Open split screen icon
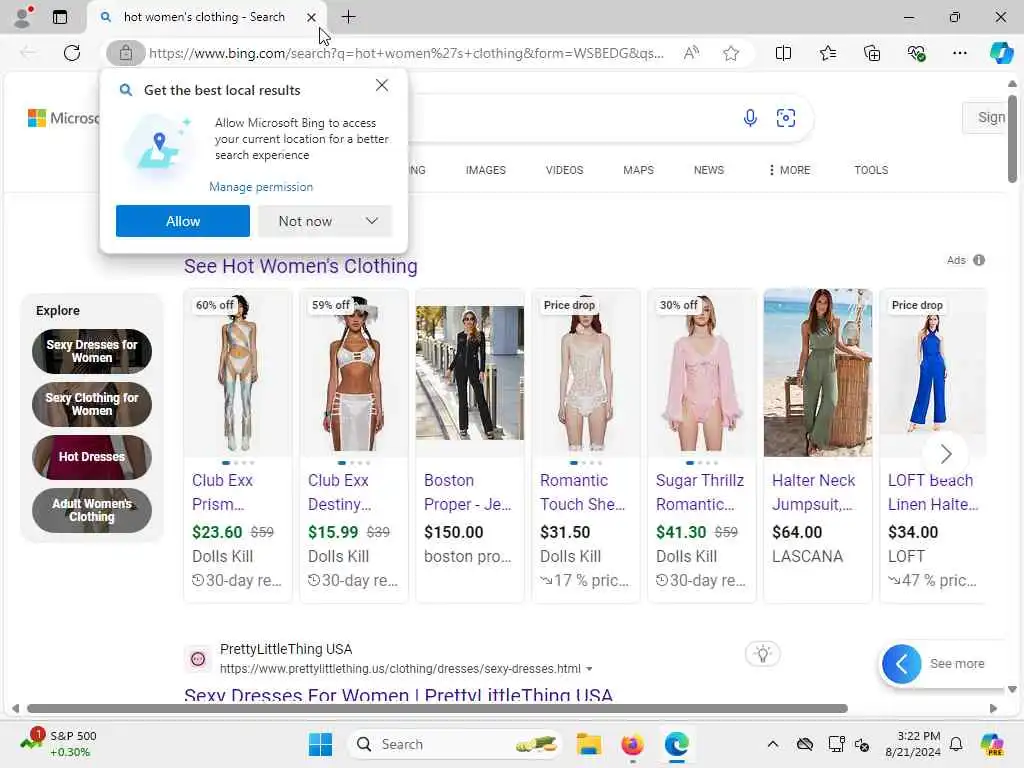Screen dimensions: 1024x768 [x=783, y=53]
